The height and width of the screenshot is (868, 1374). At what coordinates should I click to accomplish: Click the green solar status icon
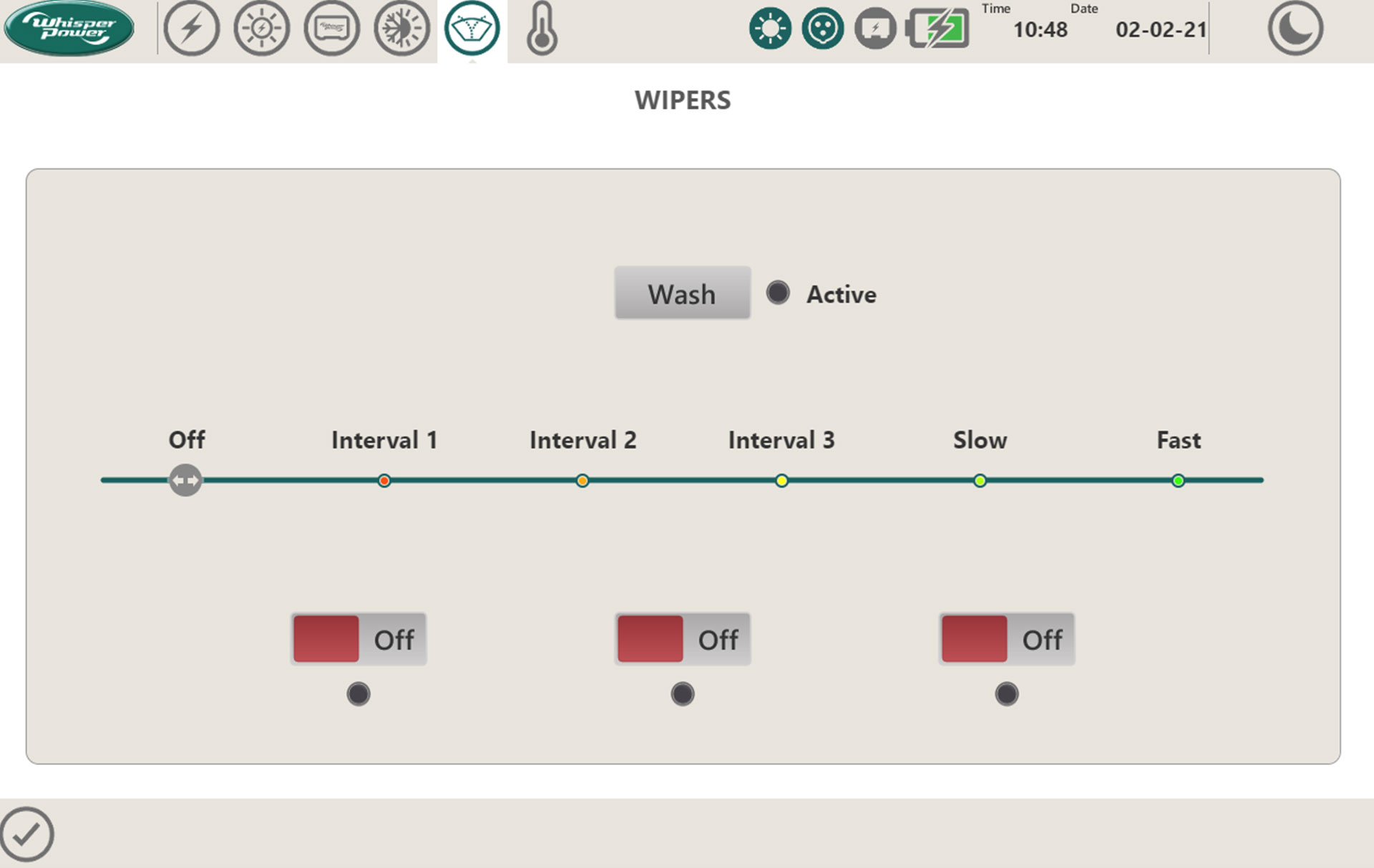770,29
